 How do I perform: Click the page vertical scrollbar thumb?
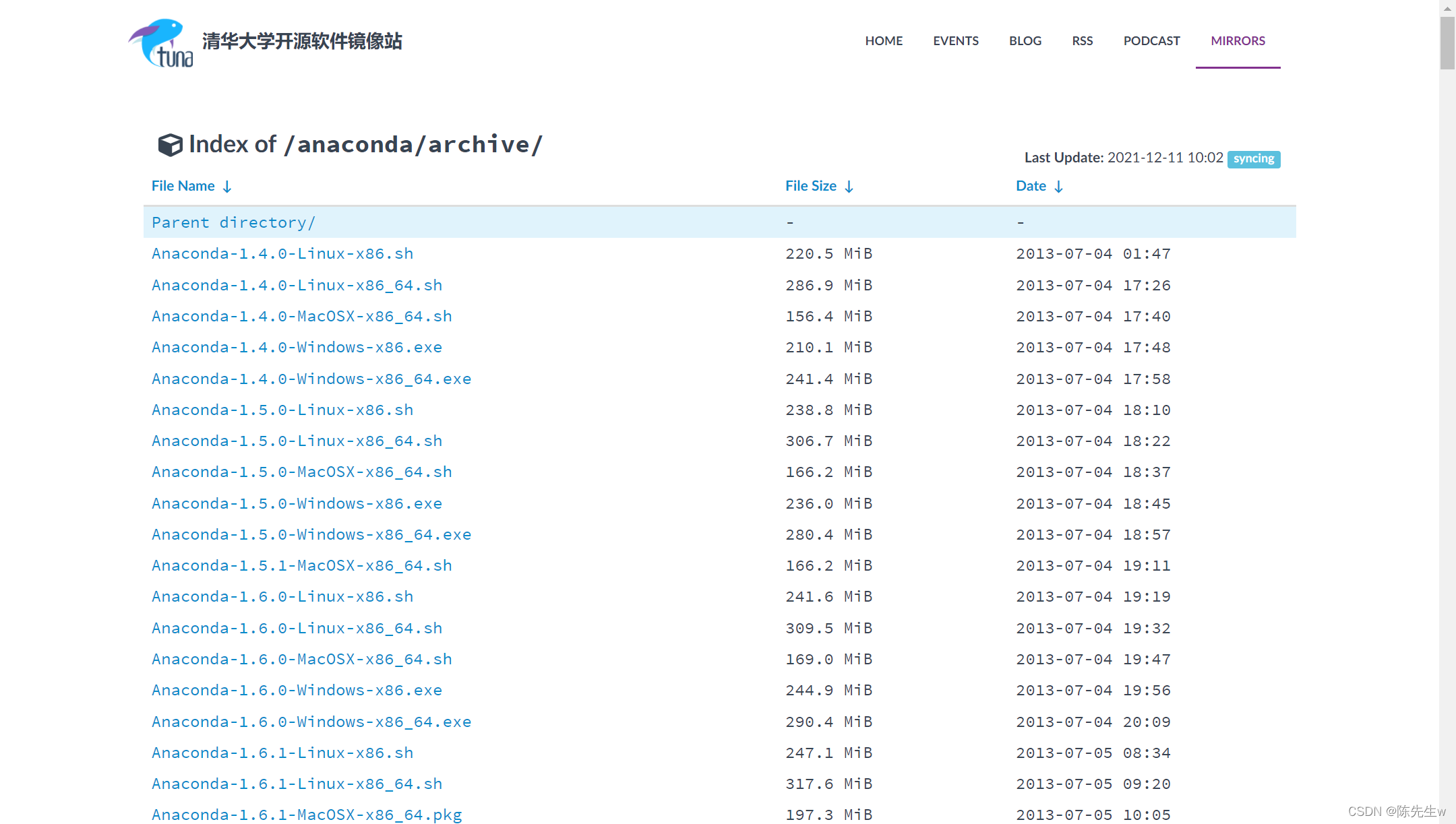[x=1447, y=42]
